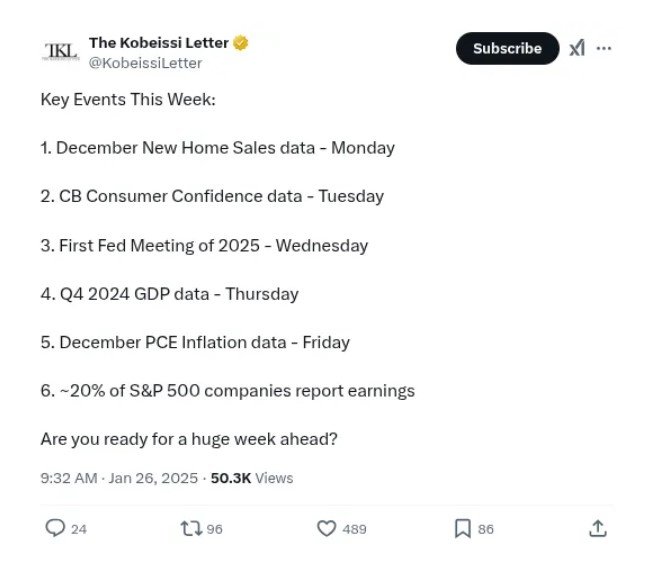Image resolution: width=657 pixels, height=567 pixels.
Task: Click the repost arrows icon
Action: tap(191, 528)
